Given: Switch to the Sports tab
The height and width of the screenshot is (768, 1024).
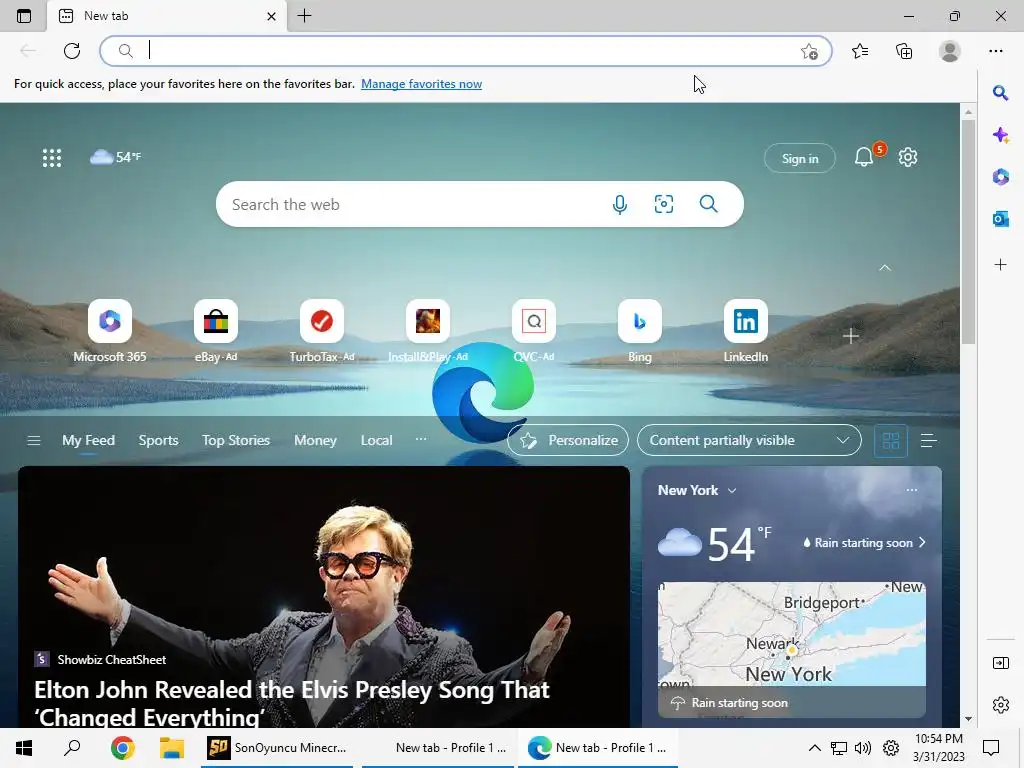Looking at the screenshot, I should click(x=158, y=441).
